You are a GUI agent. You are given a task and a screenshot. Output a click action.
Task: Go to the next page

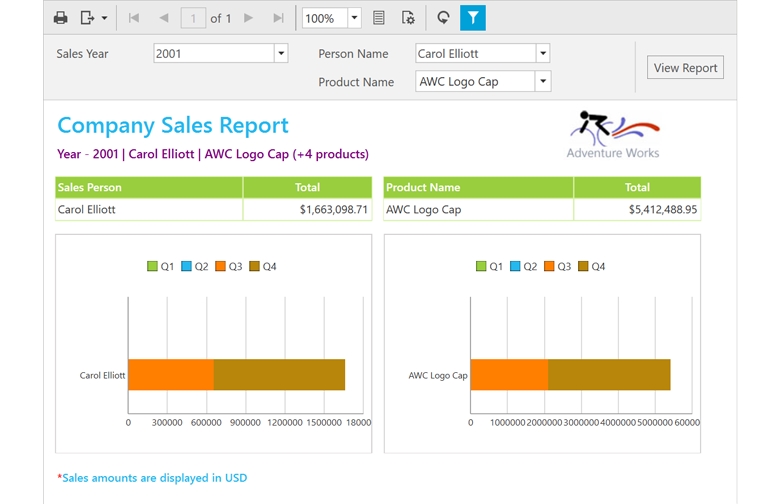click(x=249, y=18)
